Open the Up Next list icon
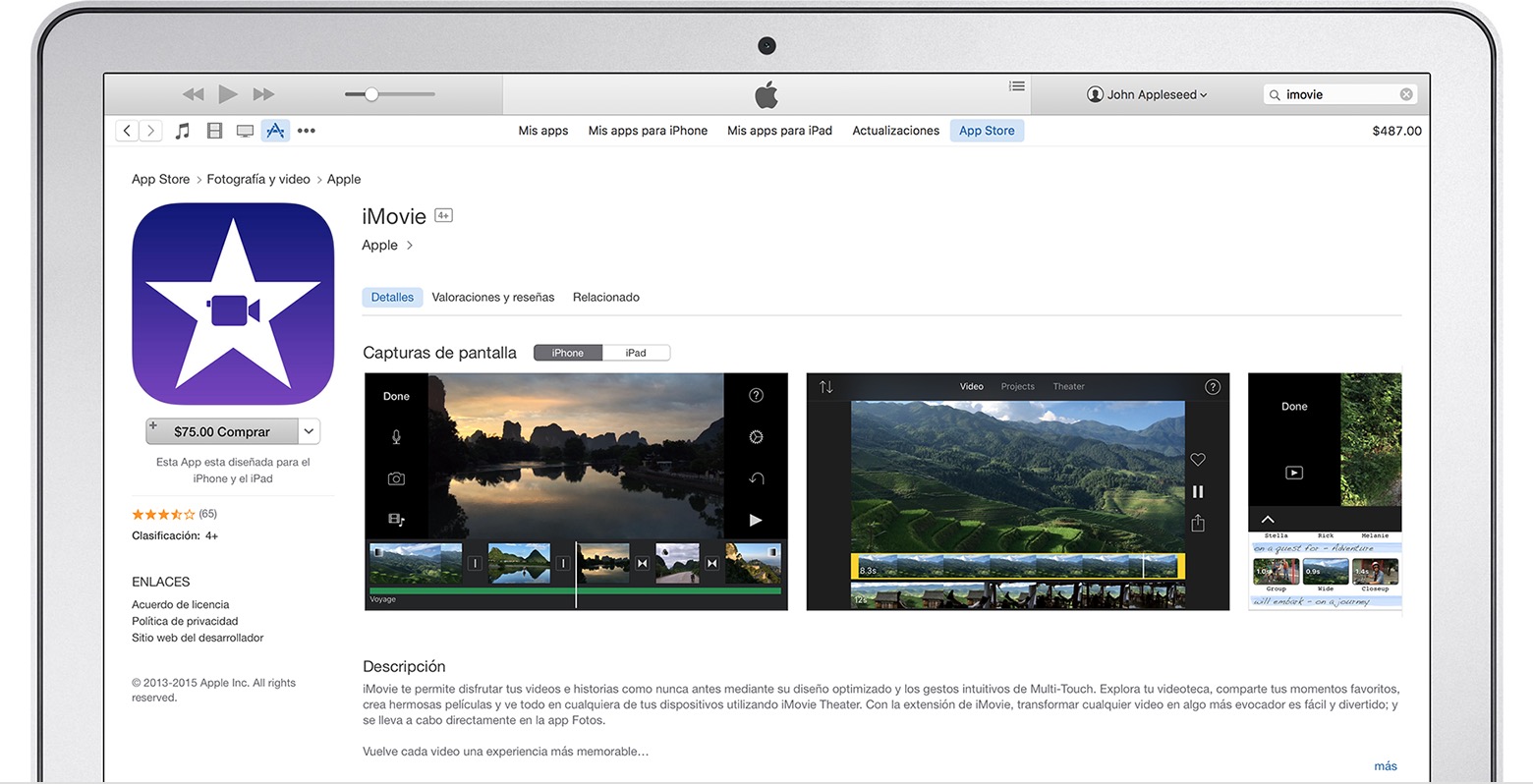 pyautogui.click(x=1017, y=85)
